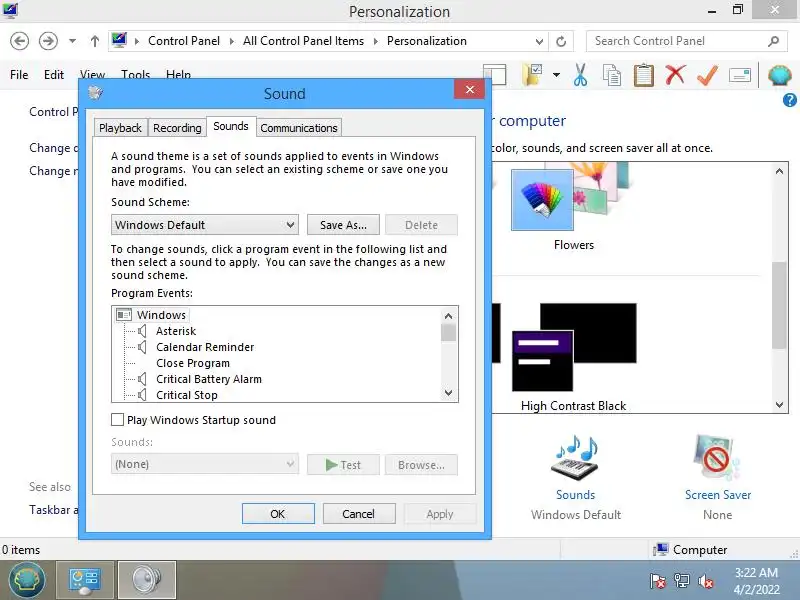800x600 pixels.
Task: Click the Refresh button in address bar
Action: point(561,41)
